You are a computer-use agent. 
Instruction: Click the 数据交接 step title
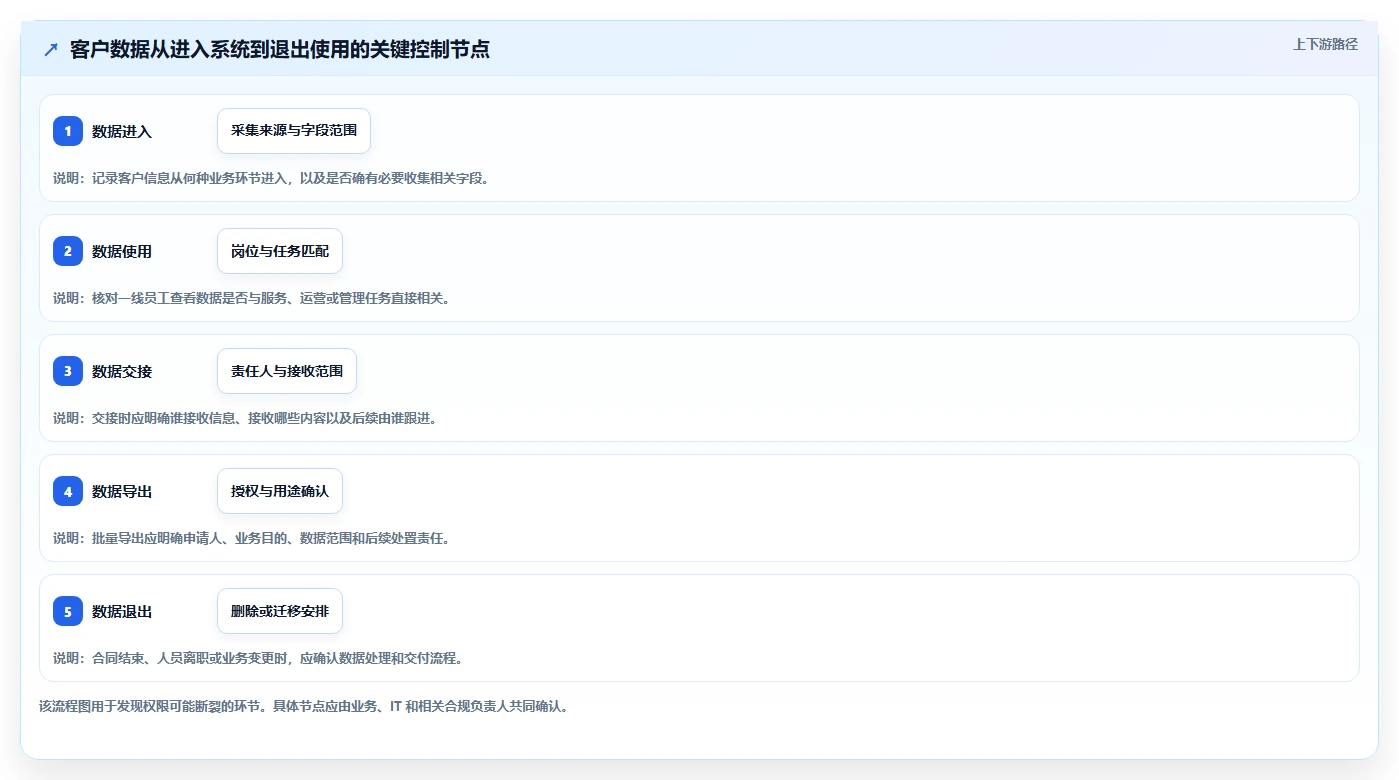point(122,371)
